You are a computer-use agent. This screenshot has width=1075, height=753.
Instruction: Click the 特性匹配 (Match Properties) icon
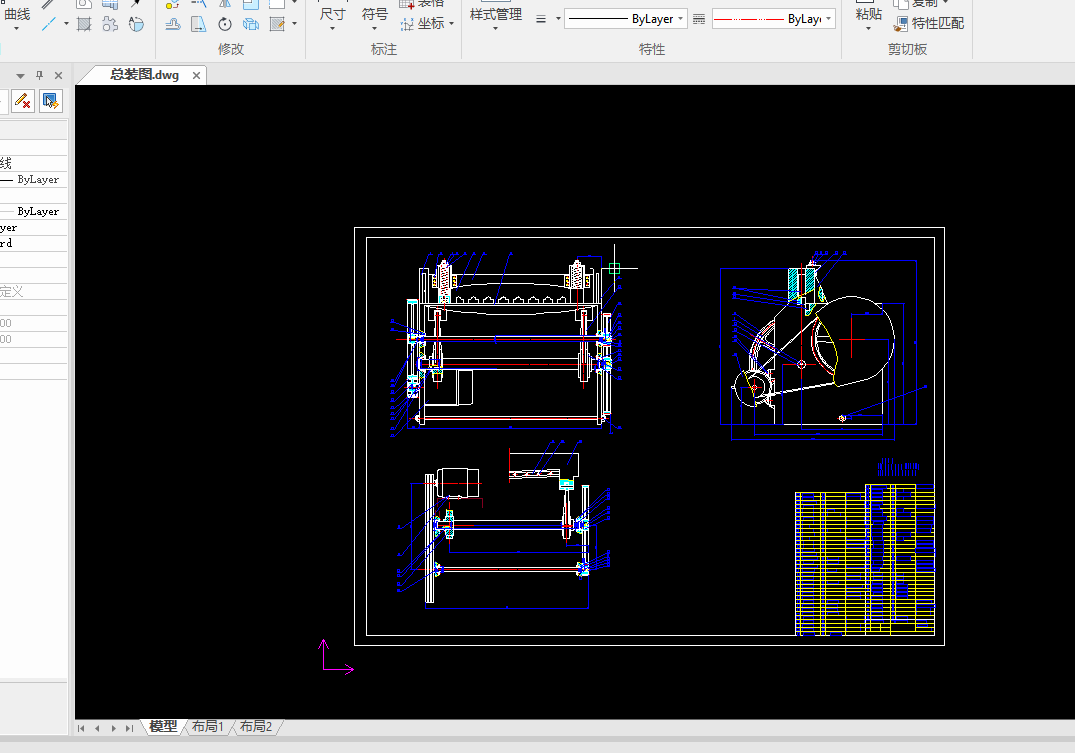pos(901,24)
